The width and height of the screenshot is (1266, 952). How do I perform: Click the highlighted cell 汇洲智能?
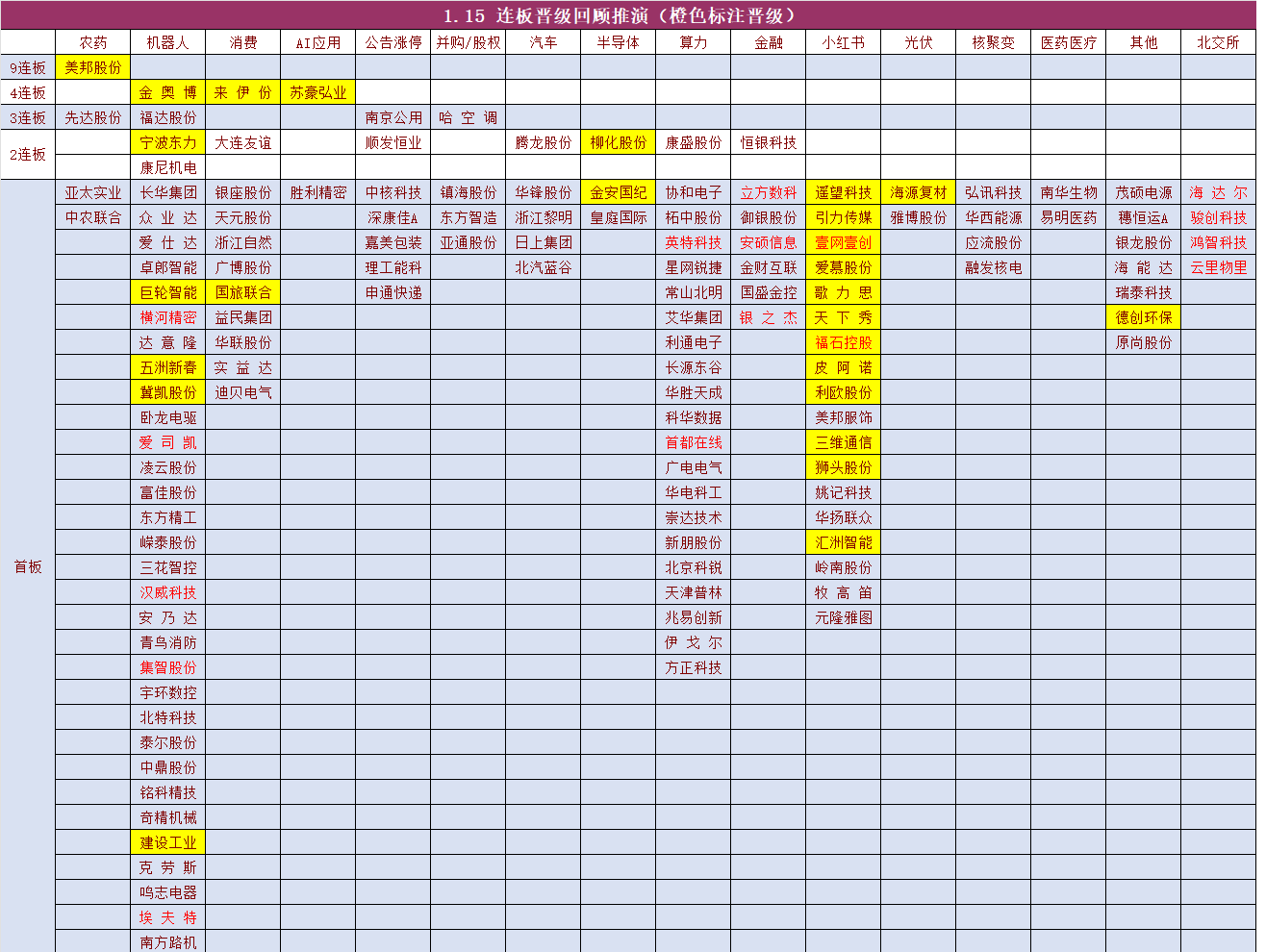tap(844, 542)
